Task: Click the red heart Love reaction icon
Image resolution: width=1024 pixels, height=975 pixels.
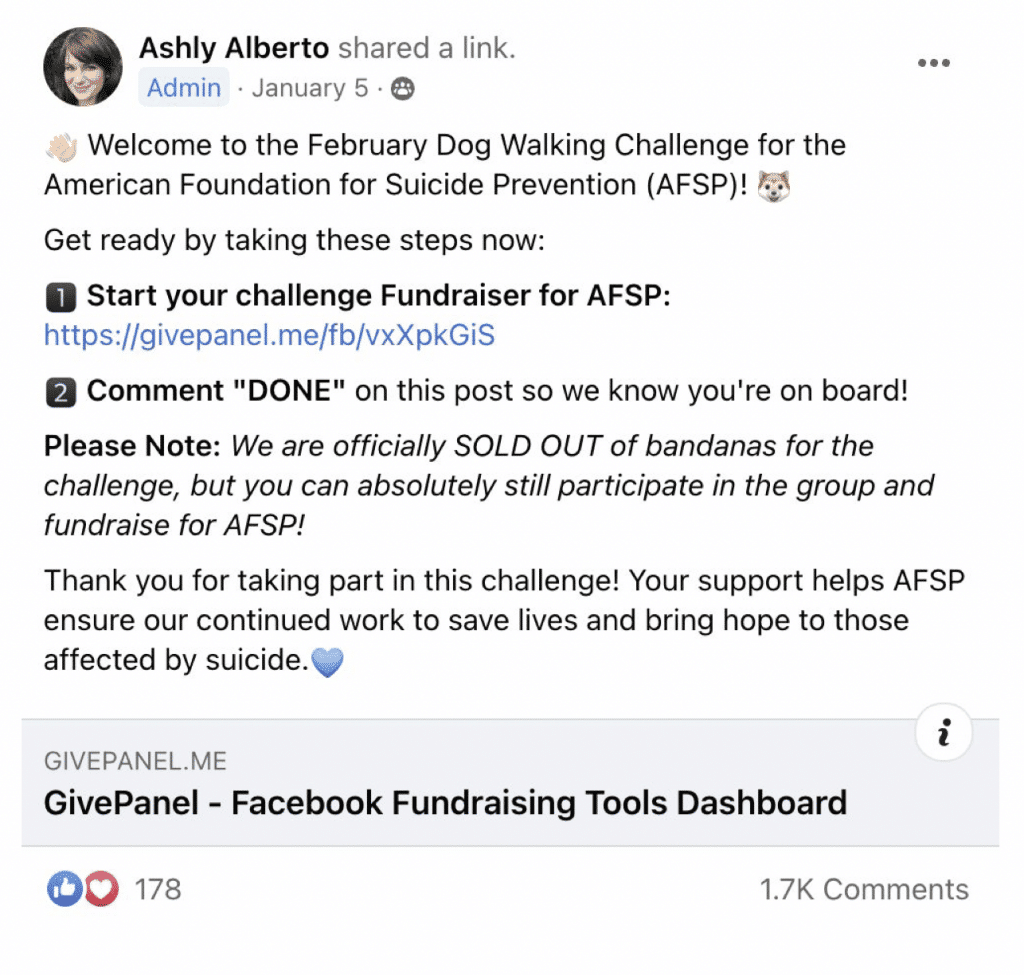Action: [x=101, y=888]
